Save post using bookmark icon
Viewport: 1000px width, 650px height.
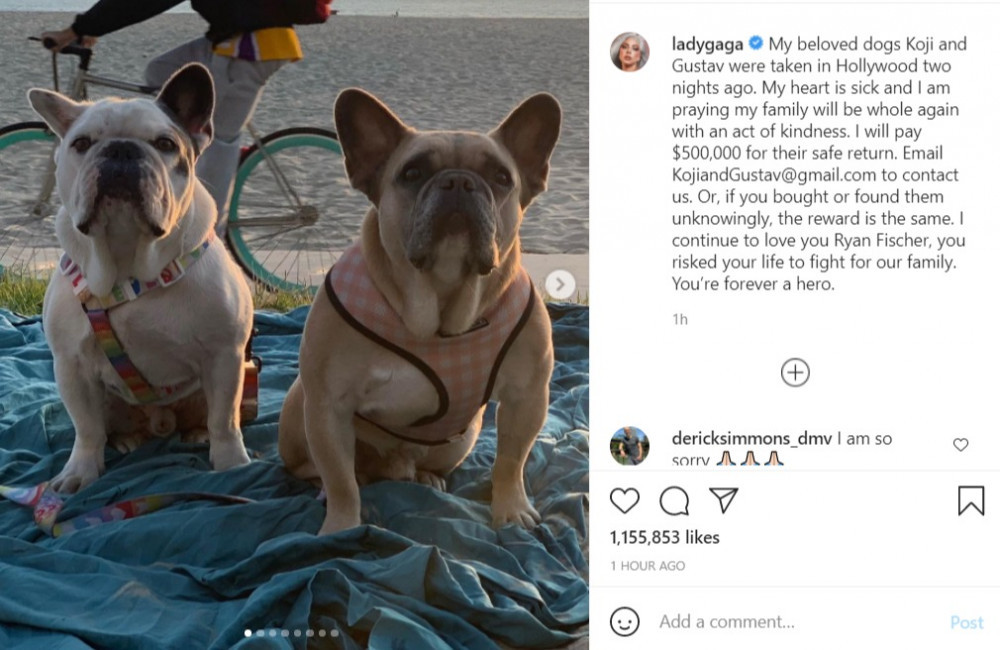tap(971, 500)
